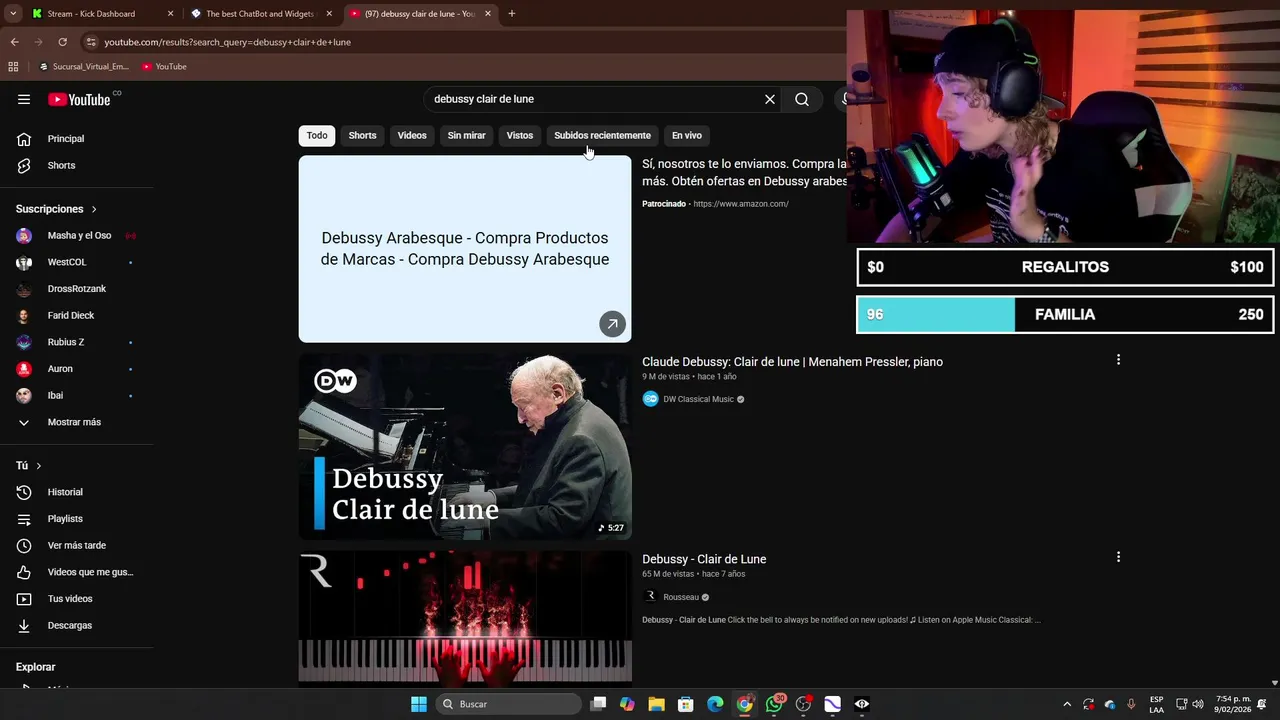
Task: Open the DW Classical Music channel name
Action: pos(698,399)
